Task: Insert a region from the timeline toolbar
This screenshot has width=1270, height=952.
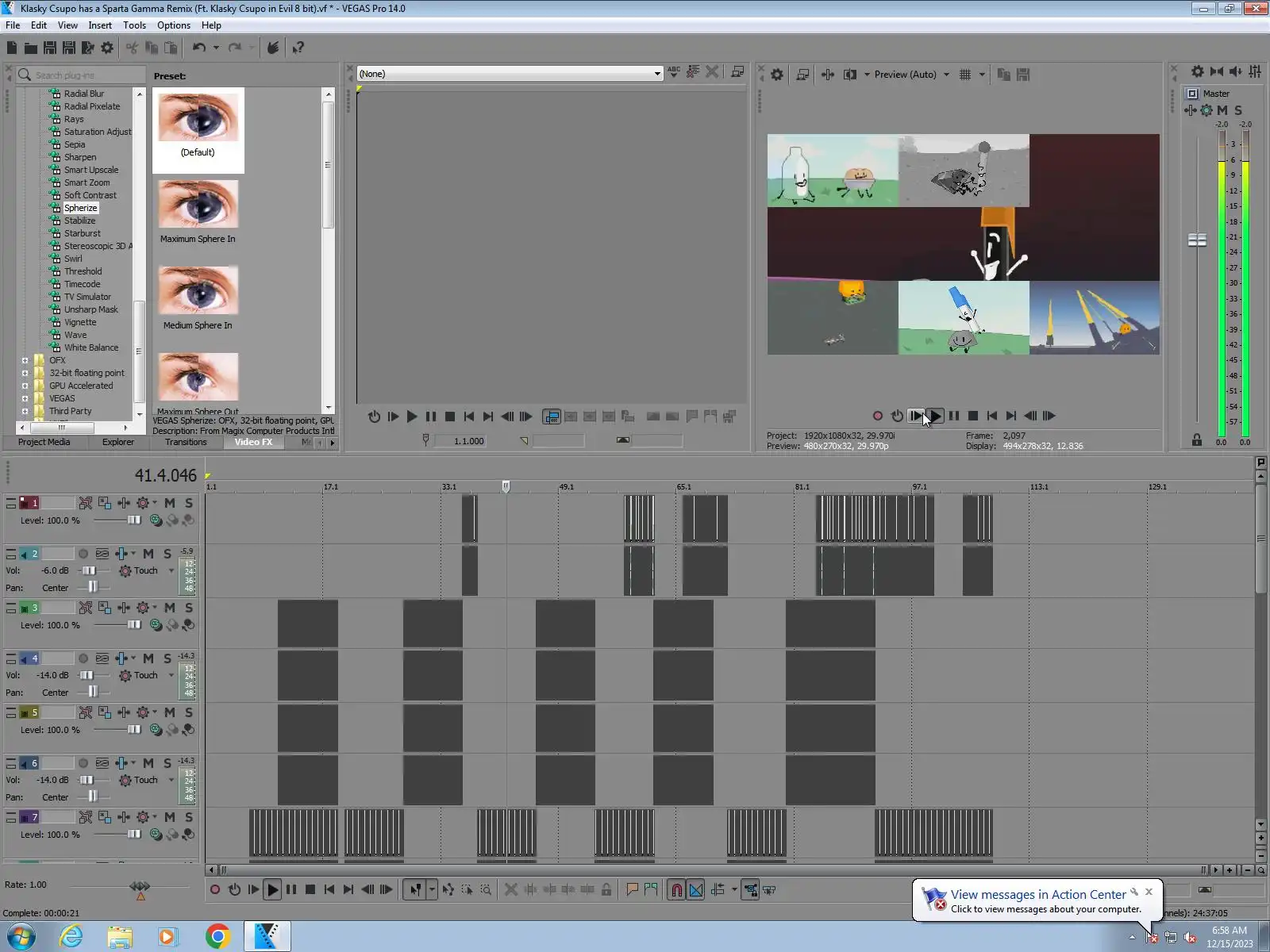Action: pos(651,890)
